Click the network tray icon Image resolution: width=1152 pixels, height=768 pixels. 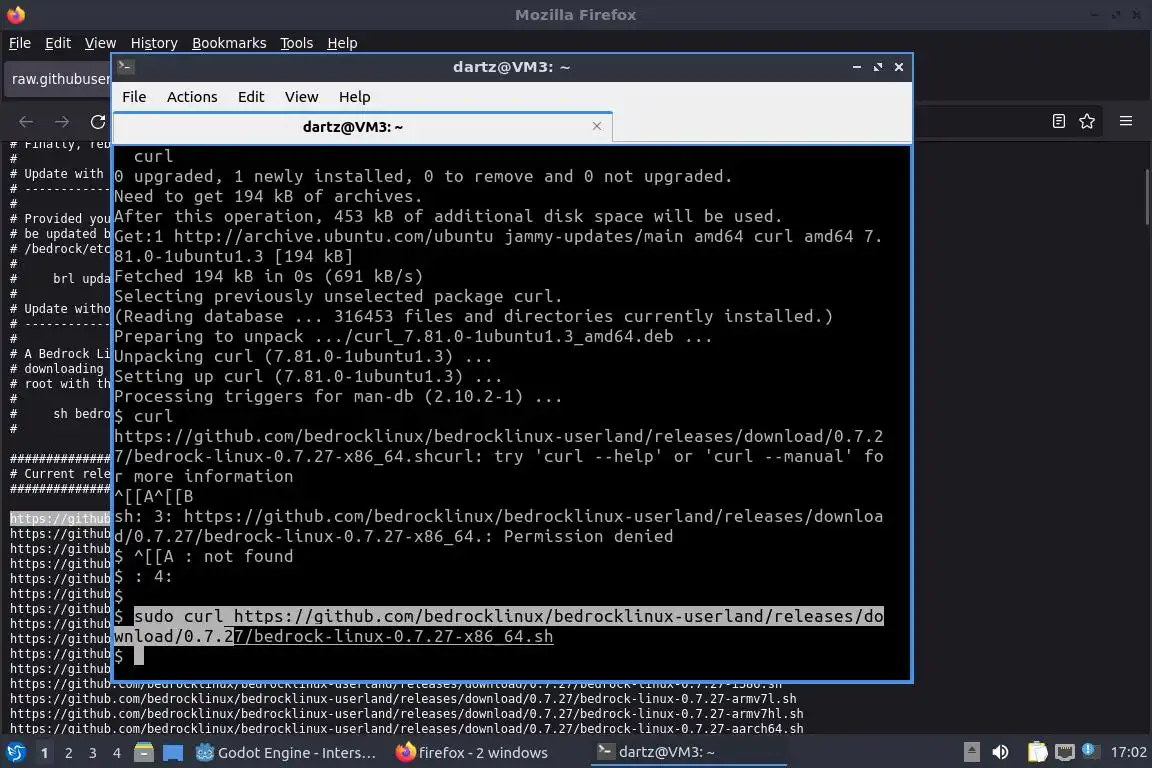[1065, 753]
